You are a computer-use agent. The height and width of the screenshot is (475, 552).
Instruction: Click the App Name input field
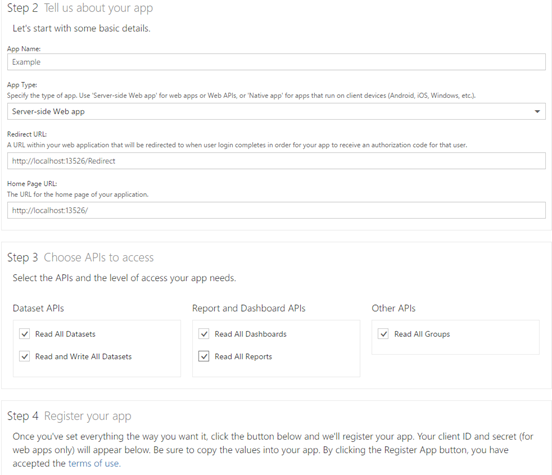tap(276, 62)
